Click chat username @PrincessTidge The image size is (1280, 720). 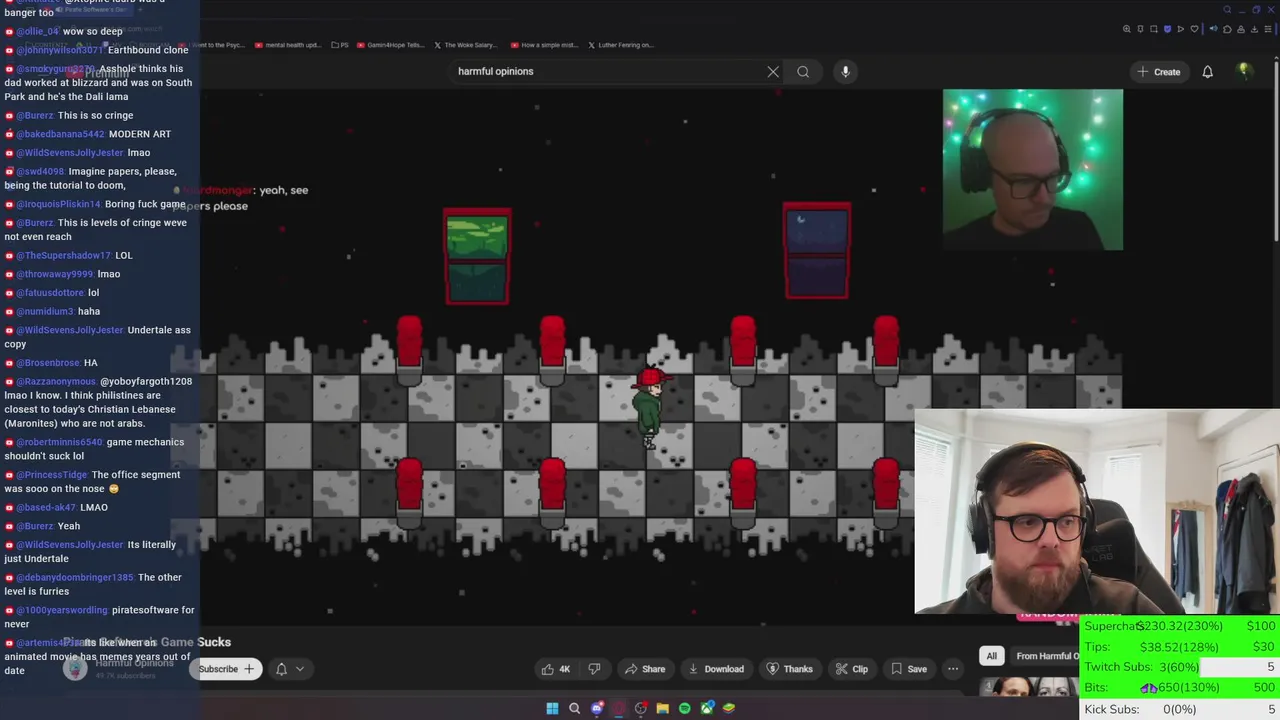(x=51, y=475)
